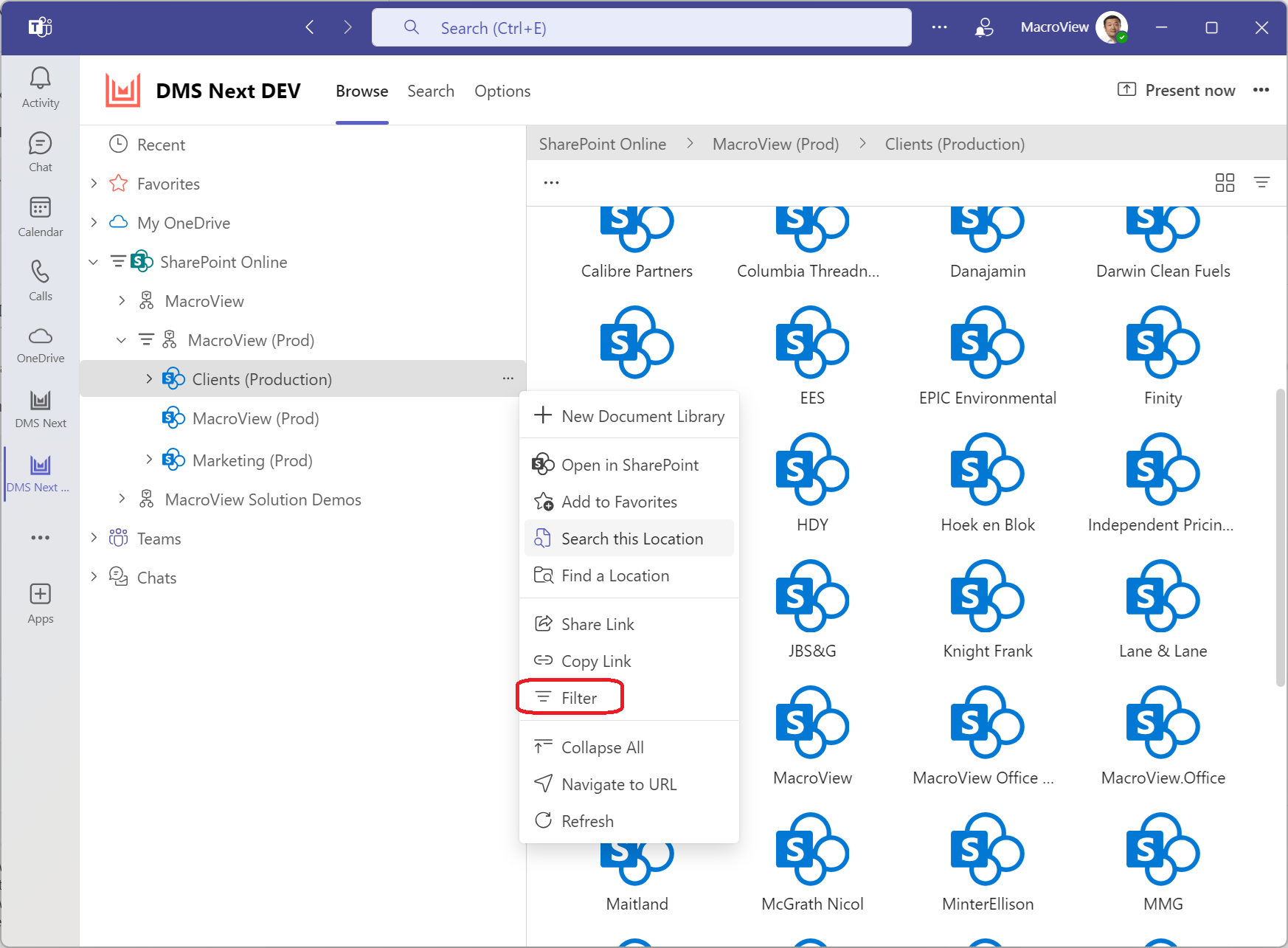This screenshot has width=1288, height=948.
Task: Select Search this Location
Action: pos(629,538)
